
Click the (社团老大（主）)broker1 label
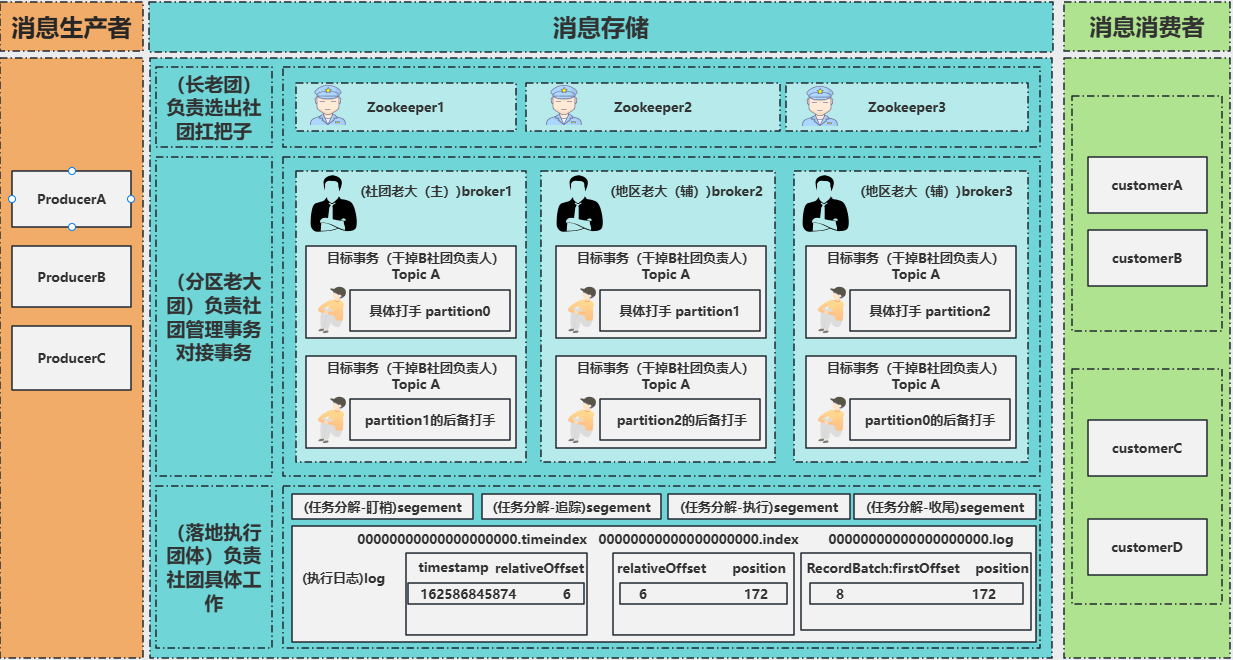pos(437,191)
